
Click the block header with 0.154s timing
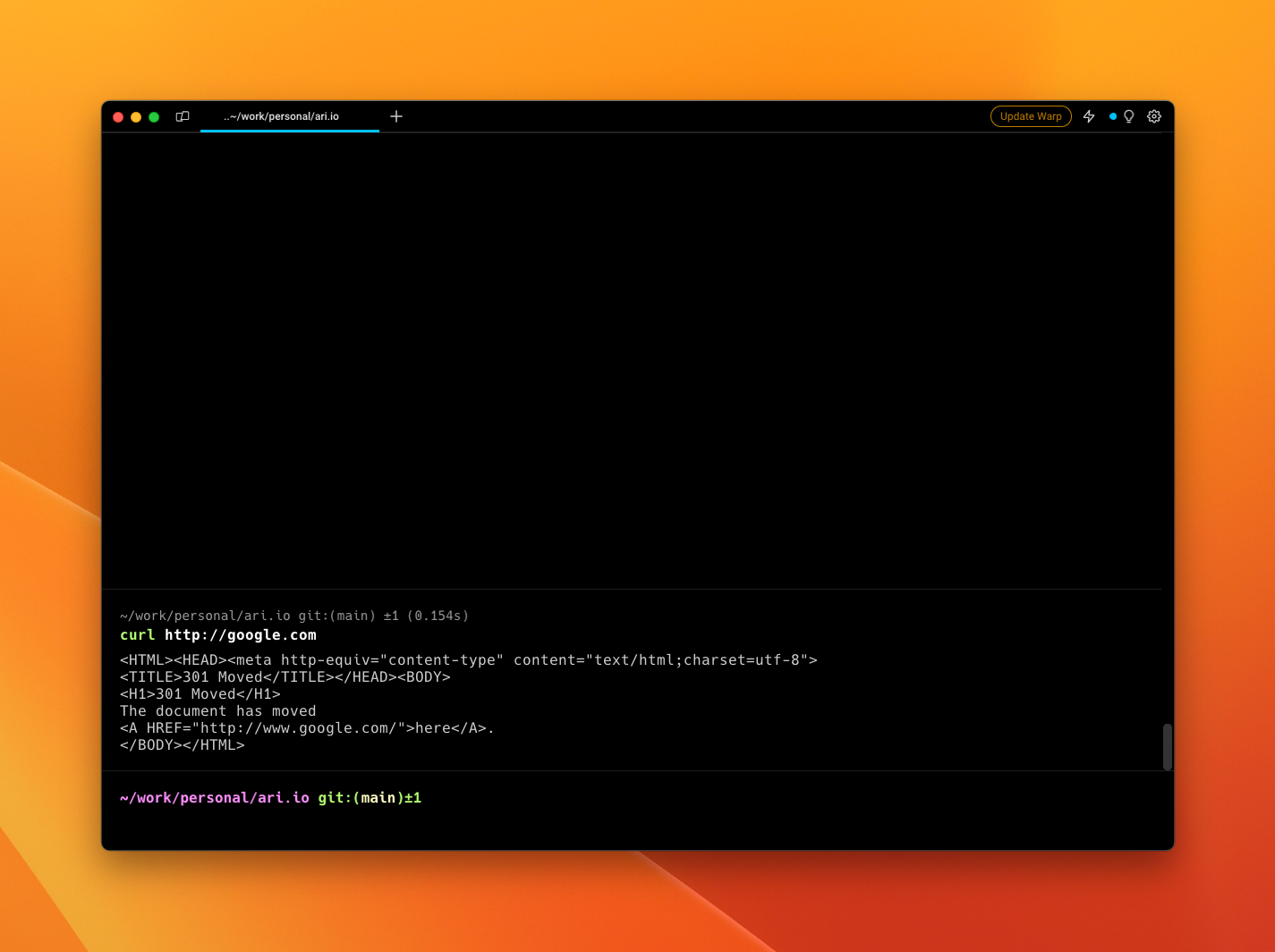tap(294, 616)
